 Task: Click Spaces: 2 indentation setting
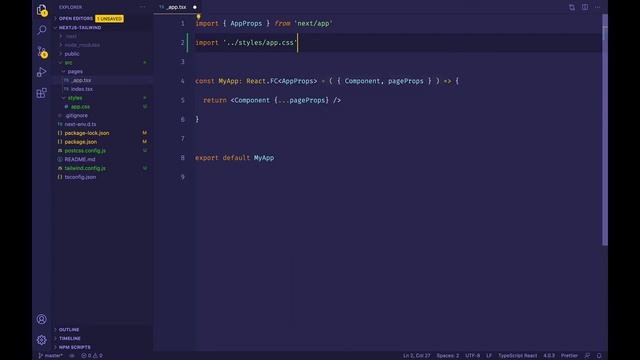[447, 356]
